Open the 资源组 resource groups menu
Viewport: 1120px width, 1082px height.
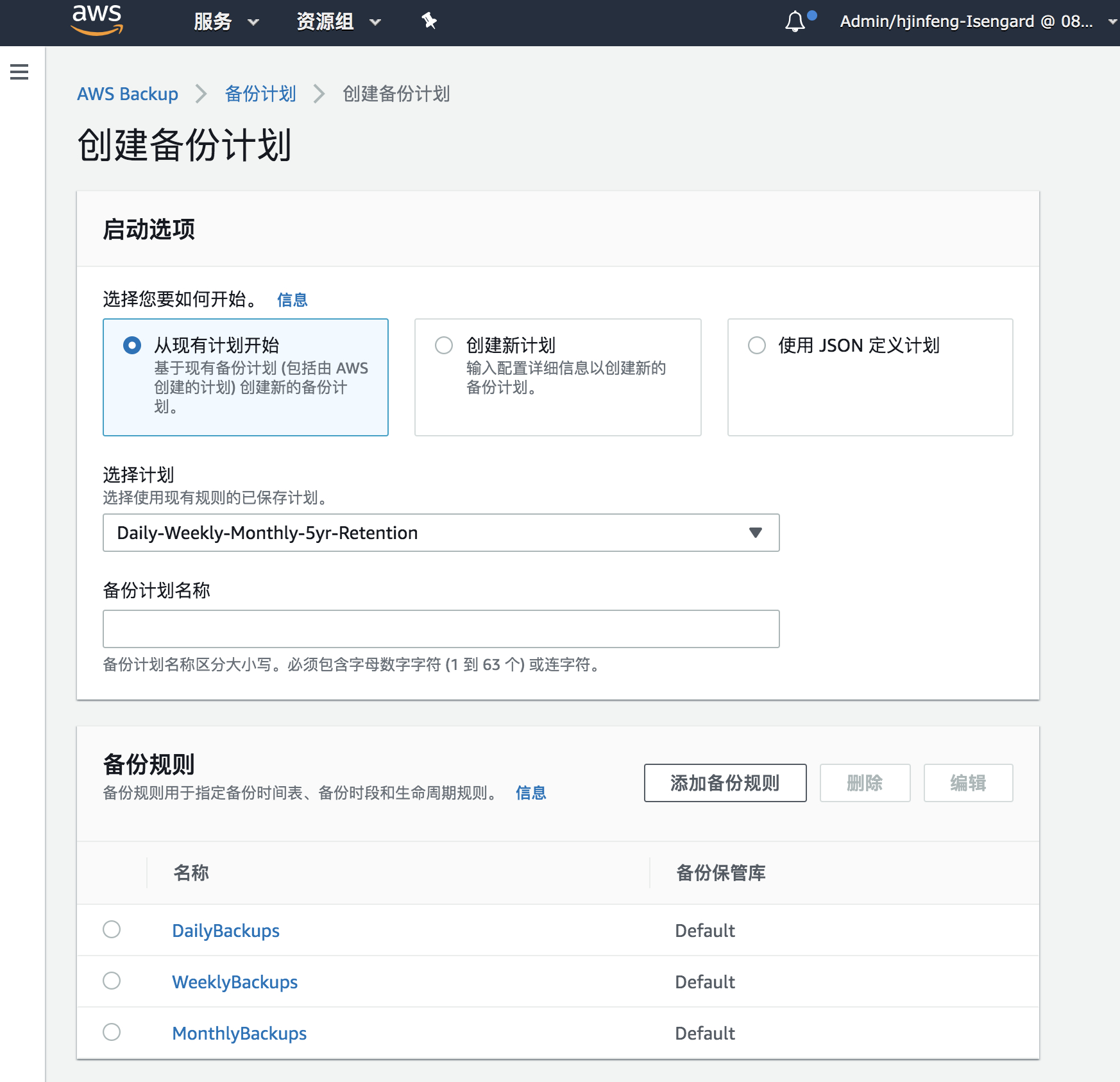click(339, 22)
